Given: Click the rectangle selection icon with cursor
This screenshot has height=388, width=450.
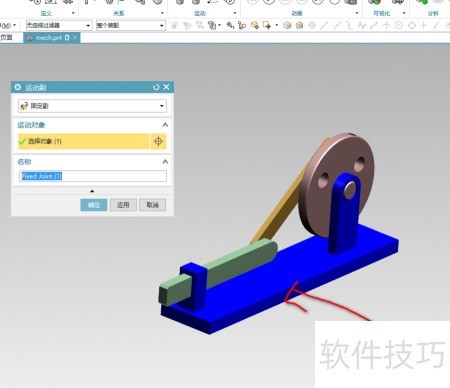Looking at the screenshot, I should click(267, 25).
